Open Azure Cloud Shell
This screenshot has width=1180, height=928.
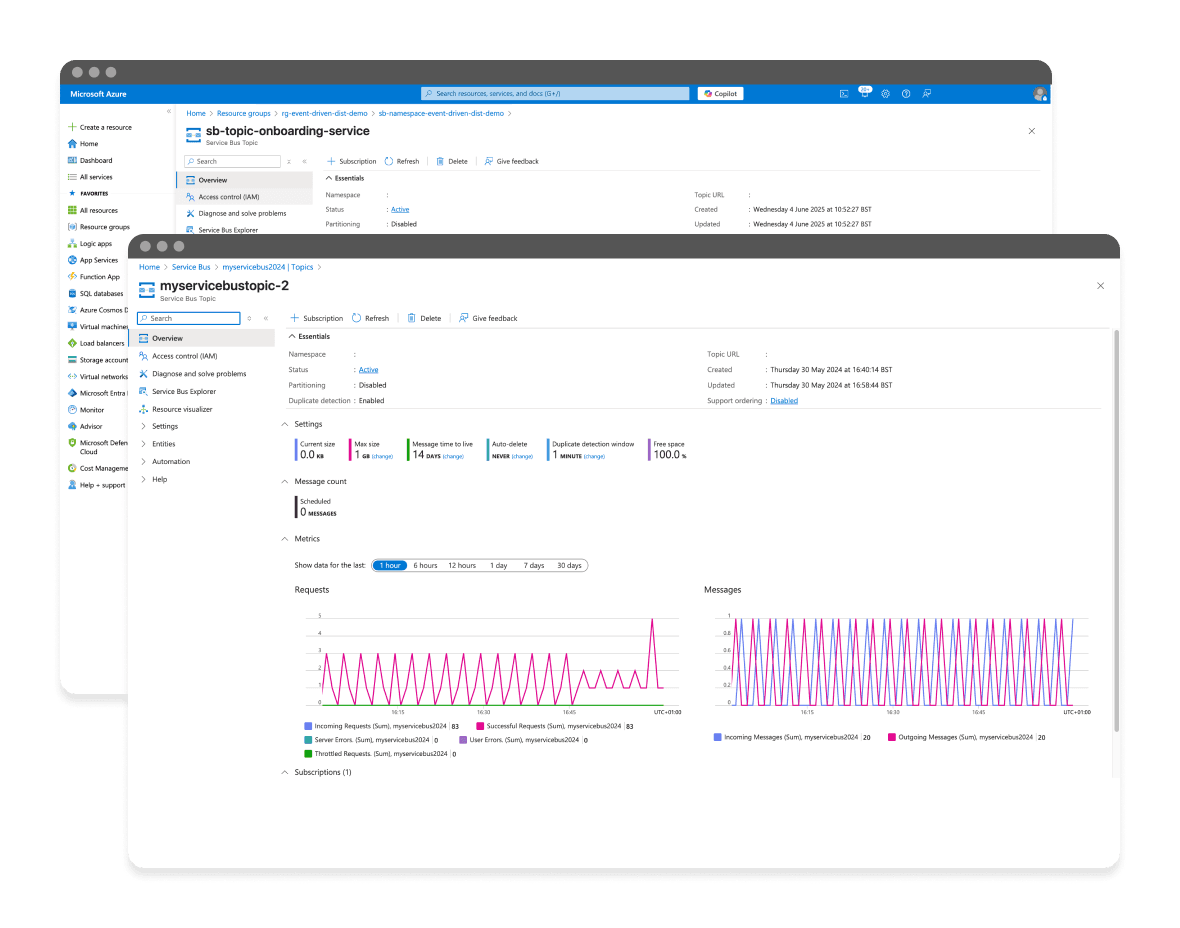843,93
